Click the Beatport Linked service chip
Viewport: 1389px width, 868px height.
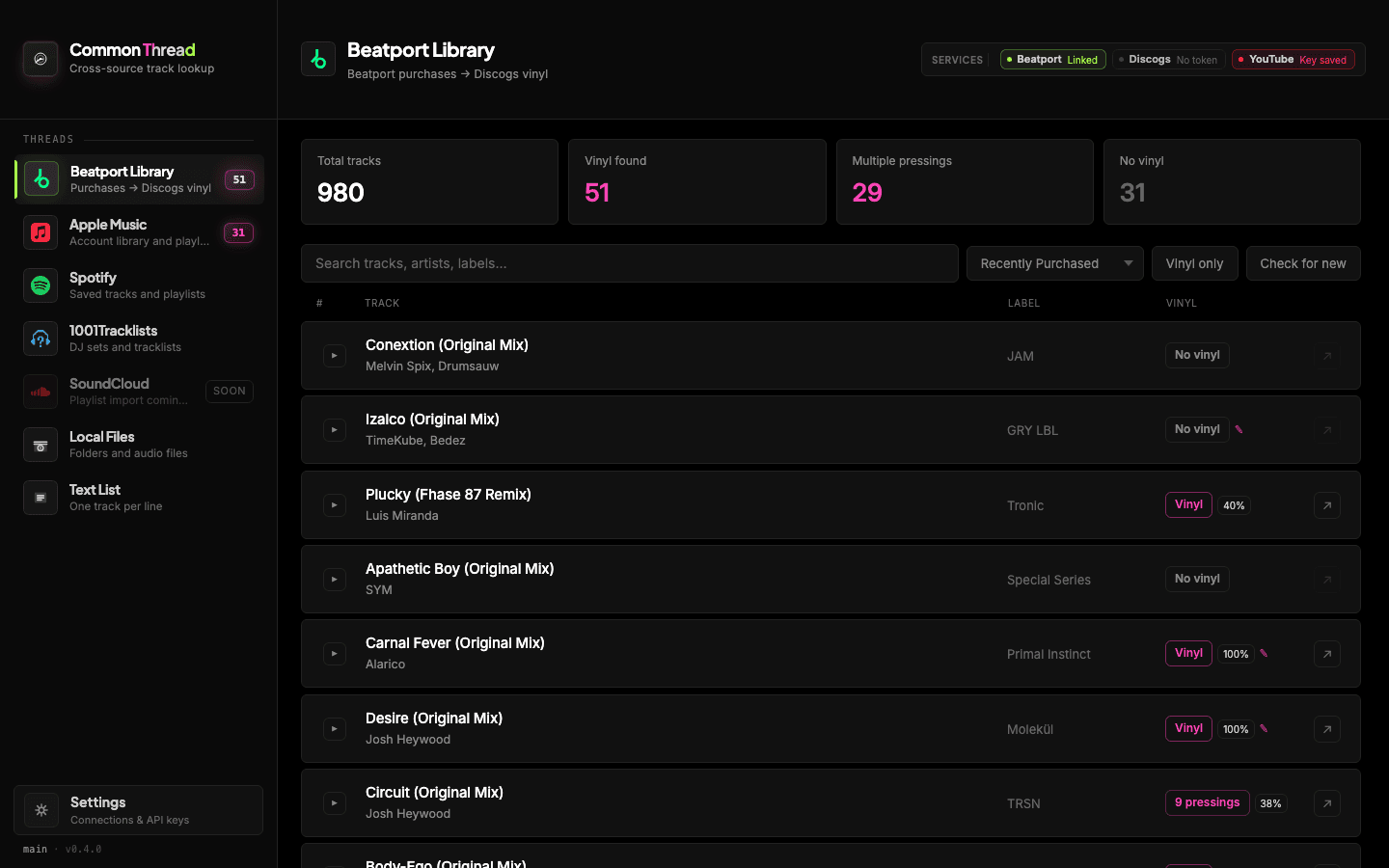pyautogui.click(x=1053, y=60)
